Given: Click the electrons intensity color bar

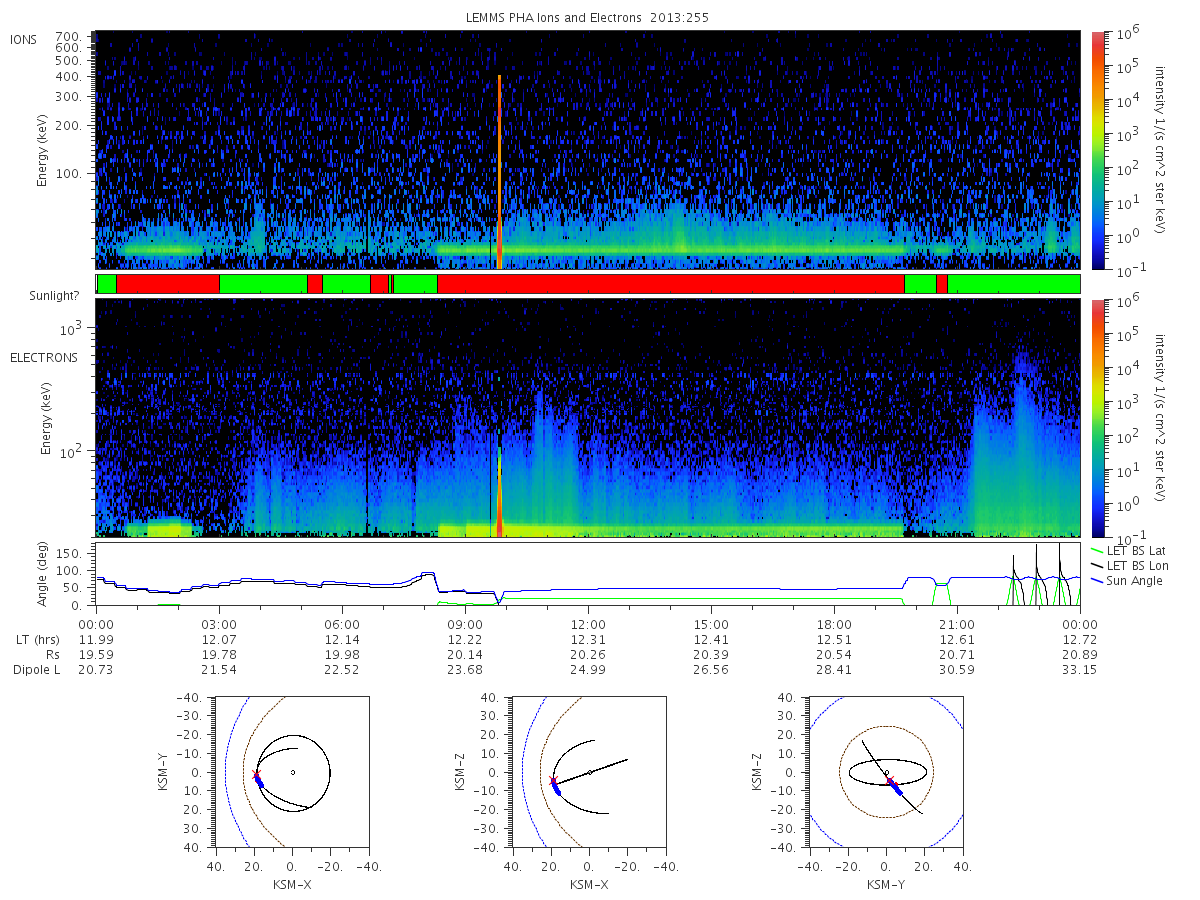Looking at the screenshot, I should (1097, 418).
